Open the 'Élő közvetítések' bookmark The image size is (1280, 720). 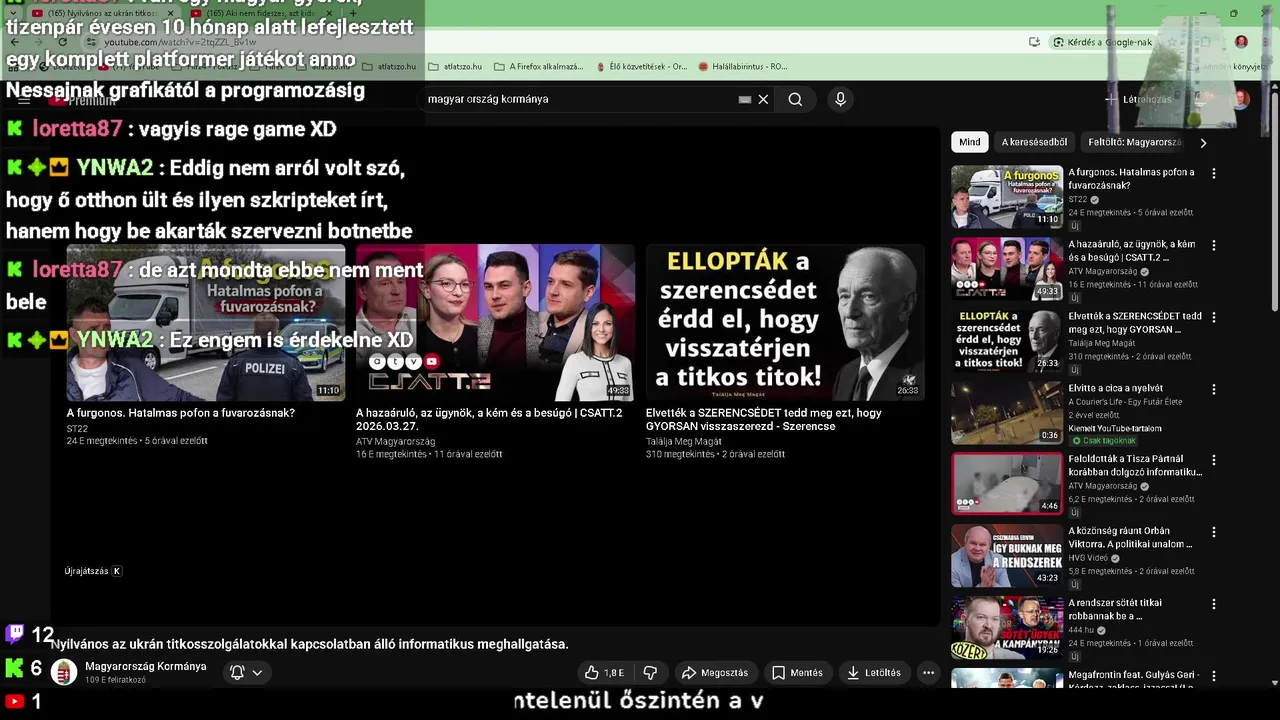(641, 67)
